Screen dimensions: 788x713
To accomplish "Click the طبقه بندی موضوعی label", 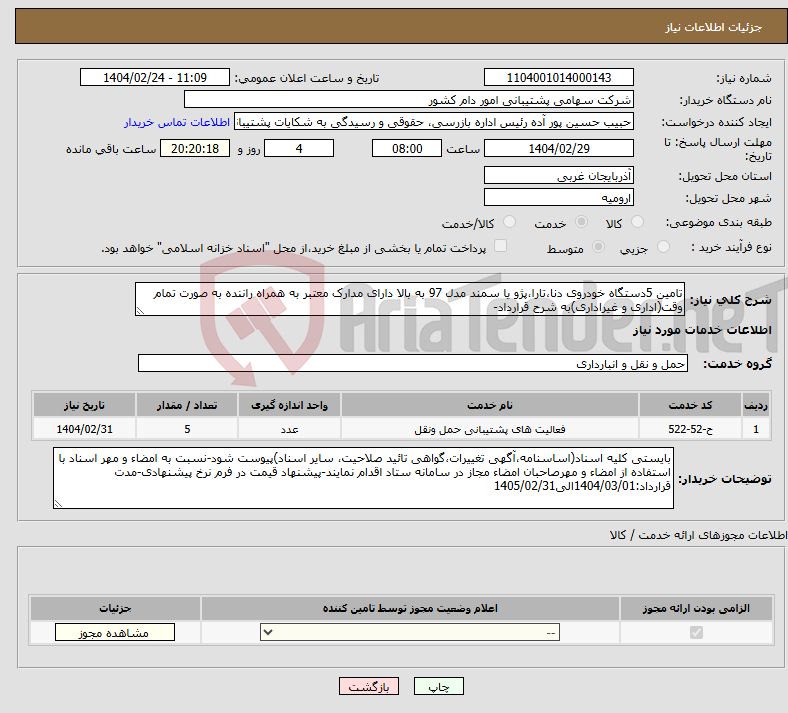I will point(719,222).
